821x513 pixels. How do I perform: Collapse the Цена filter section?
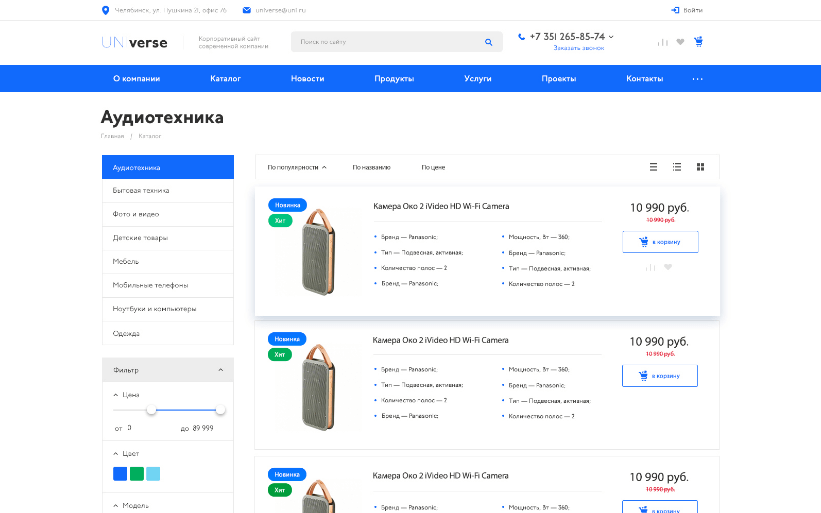pos(116,395)
